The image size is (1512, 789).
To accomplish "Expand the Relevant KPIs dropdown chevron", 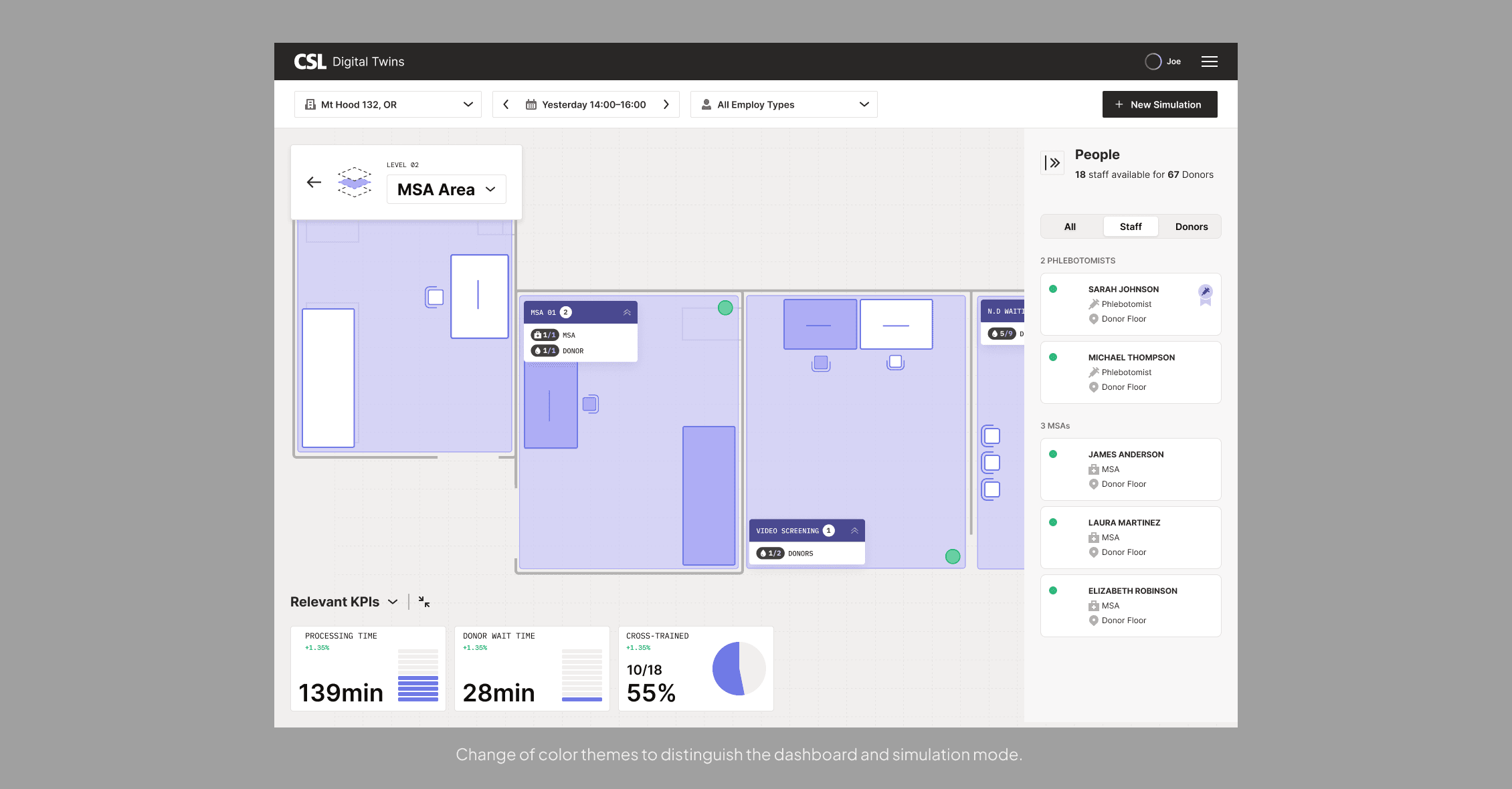I will (393, 602).
